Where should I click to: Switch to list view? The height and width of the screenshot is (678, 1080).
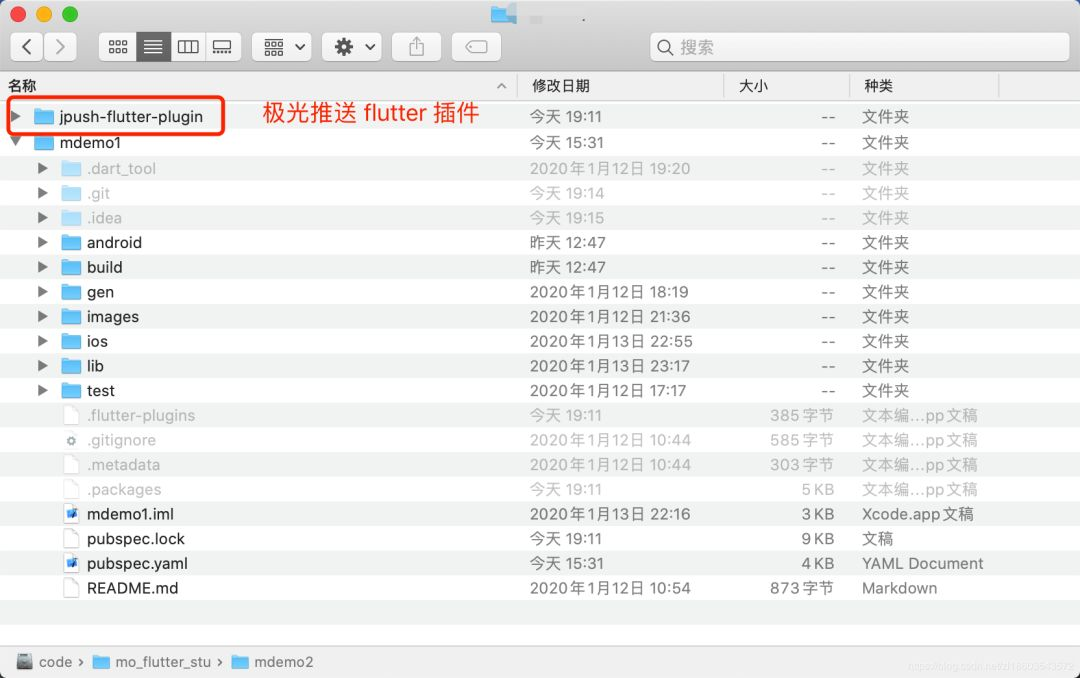pyautogui.click(x=153, y=47)
